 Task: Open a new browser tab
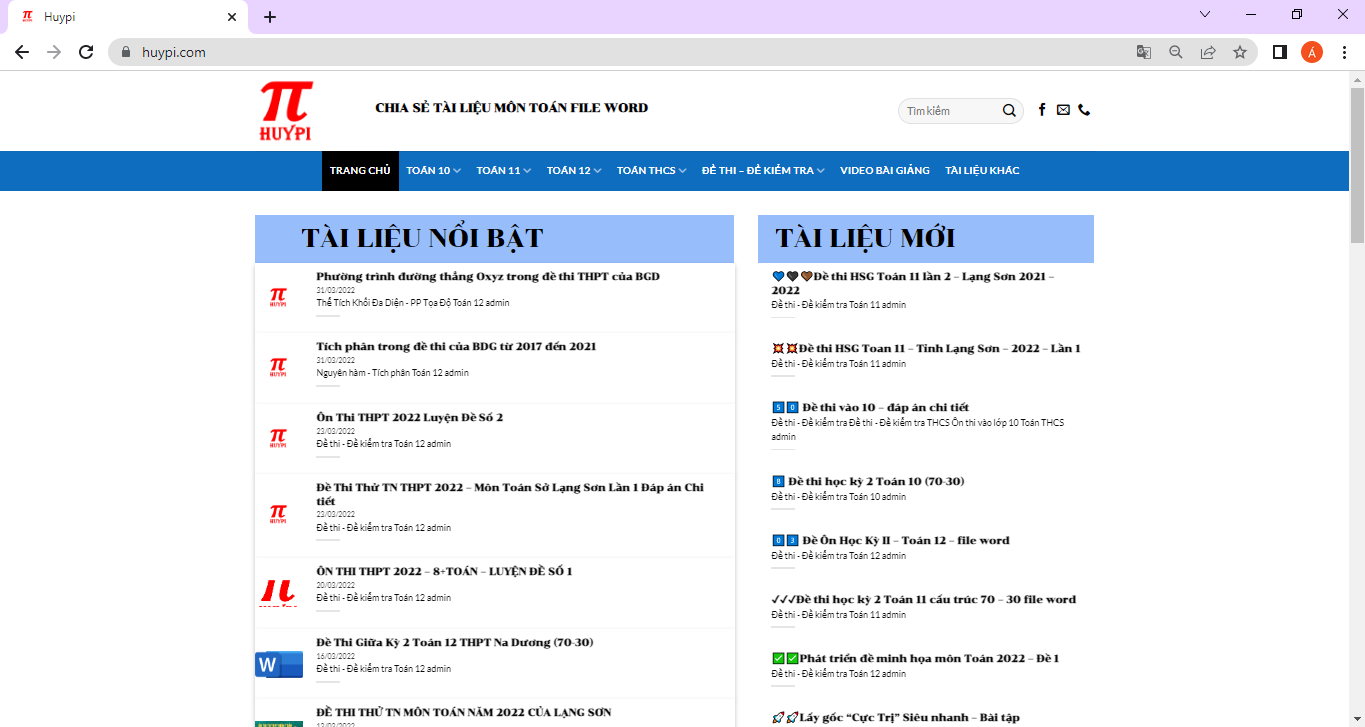coord(270,17)
